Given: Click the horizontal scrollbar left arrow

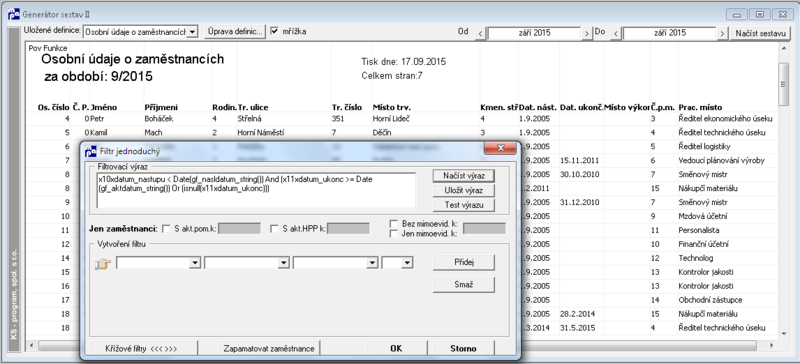Looking at the screenshot, I should (x=31, y=346).
